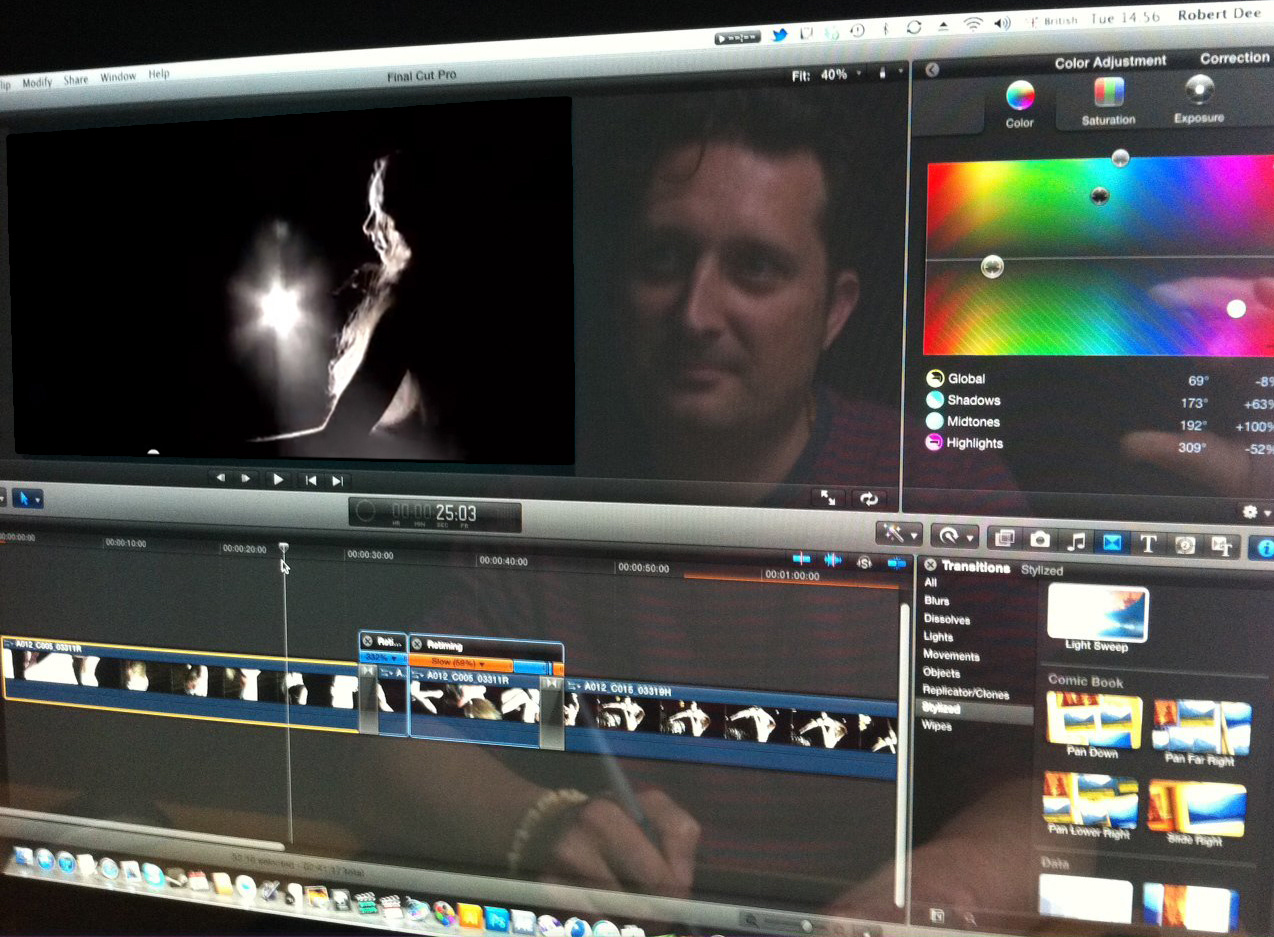1274x937 pixels.
Task: Switch to the Exposure pane
Action: pyautogui.click(x=1198, y=99)
